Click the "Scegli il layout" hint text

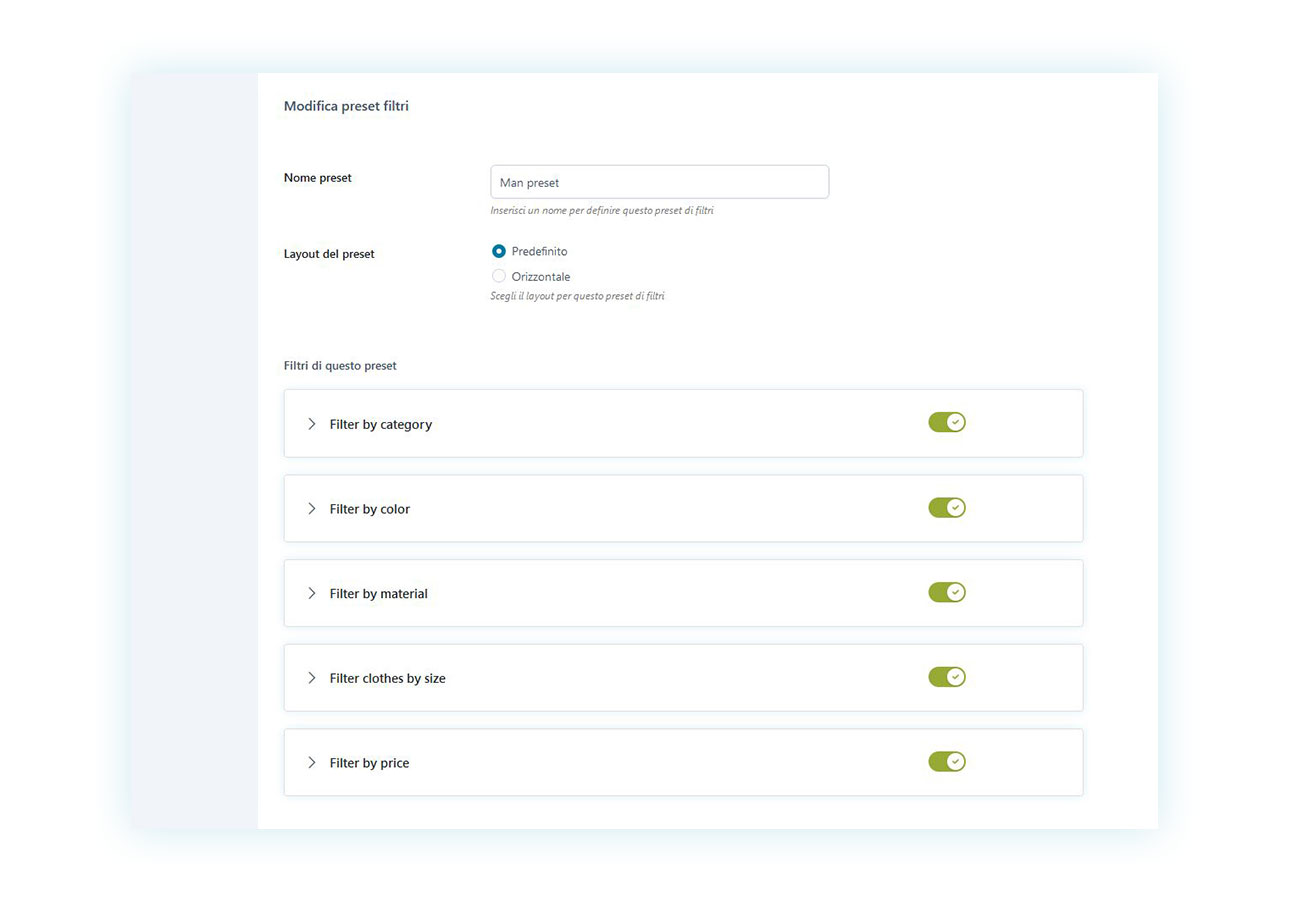(577, 296)
